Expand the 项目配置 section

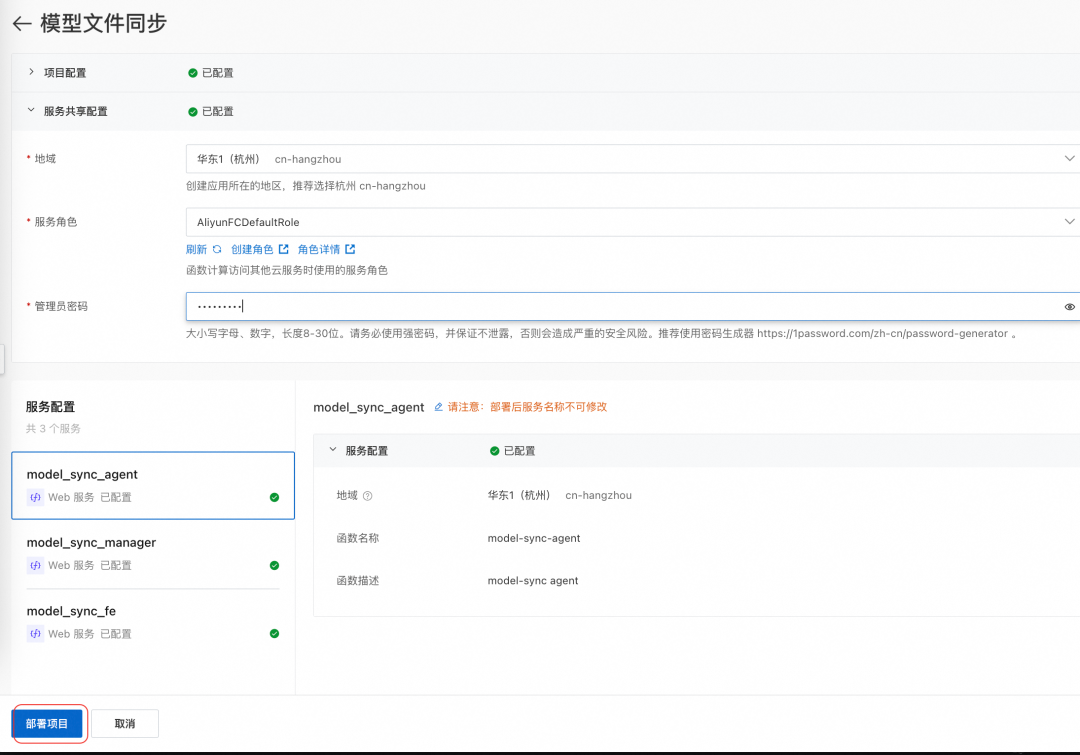click(30, 72)
